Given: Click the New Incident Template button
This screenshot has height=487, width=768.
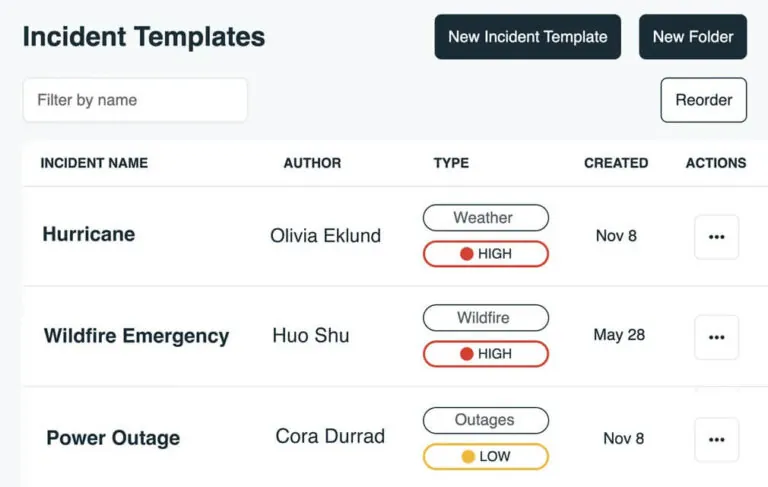Looking at the screenshot, I should pos(527,37).
